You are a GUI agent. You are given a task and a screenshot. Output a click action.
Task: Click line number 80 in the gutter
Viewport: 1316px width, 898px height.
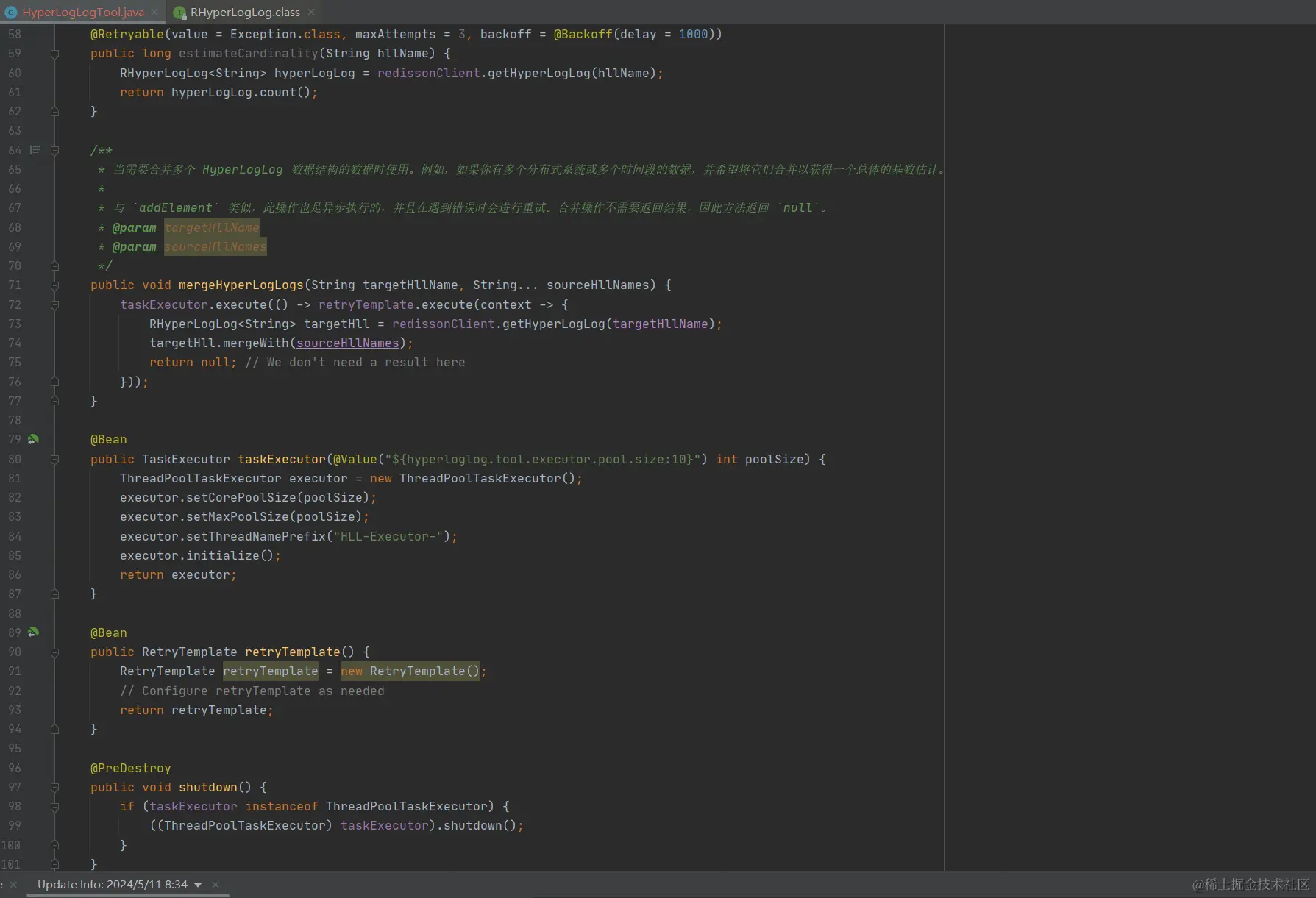[x=15, y=459]
